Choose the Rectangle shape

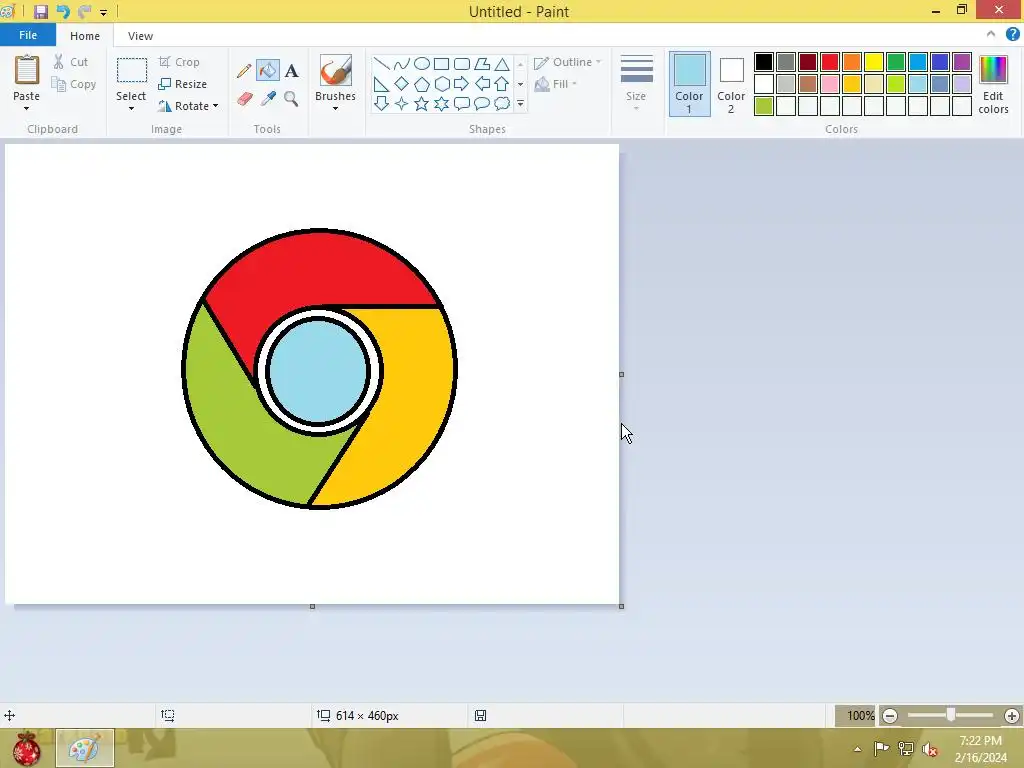pyautogui.click(x=441, y=63)
